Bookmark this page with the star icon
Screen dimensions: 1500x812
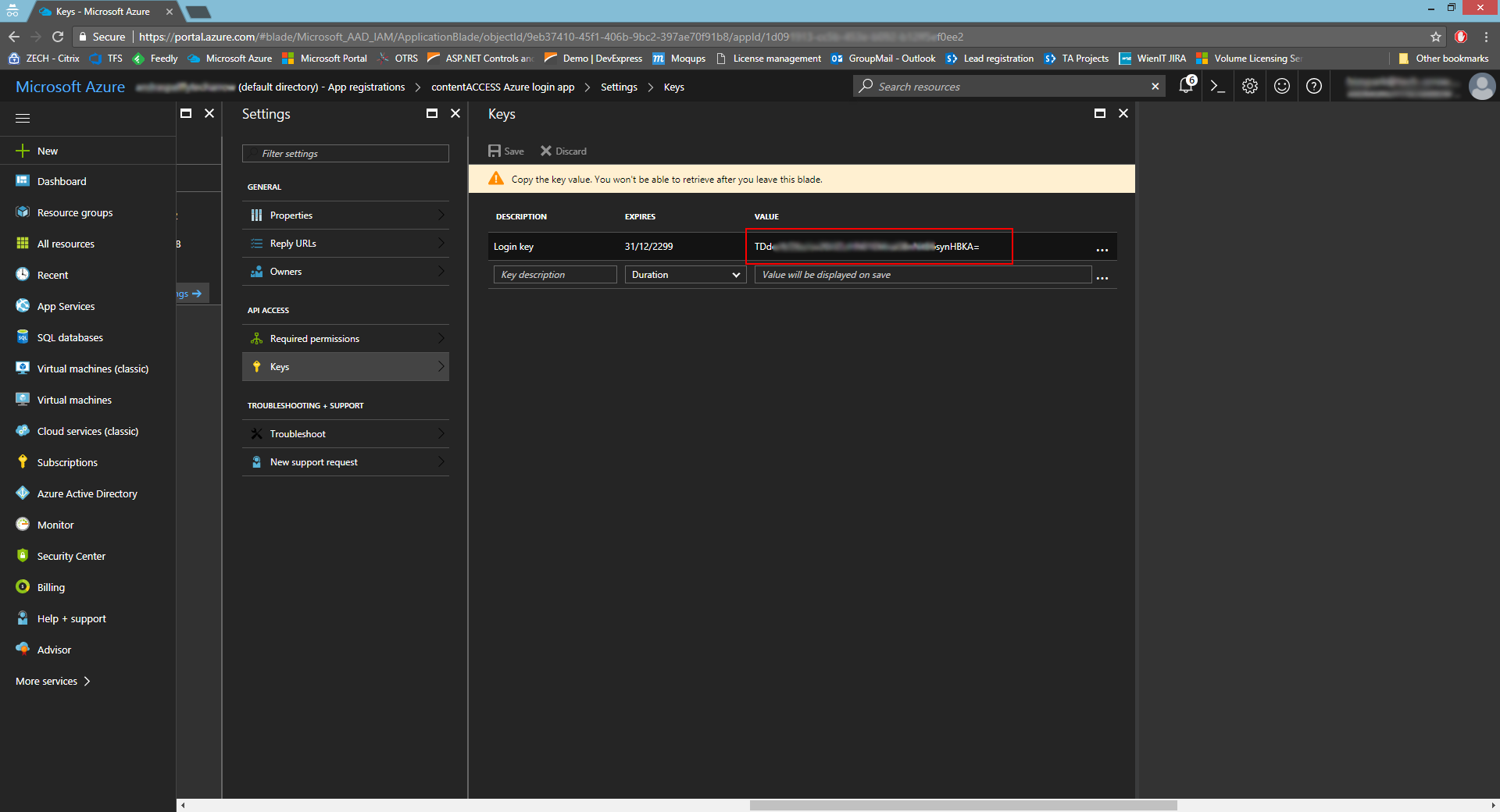point(1436,37)
